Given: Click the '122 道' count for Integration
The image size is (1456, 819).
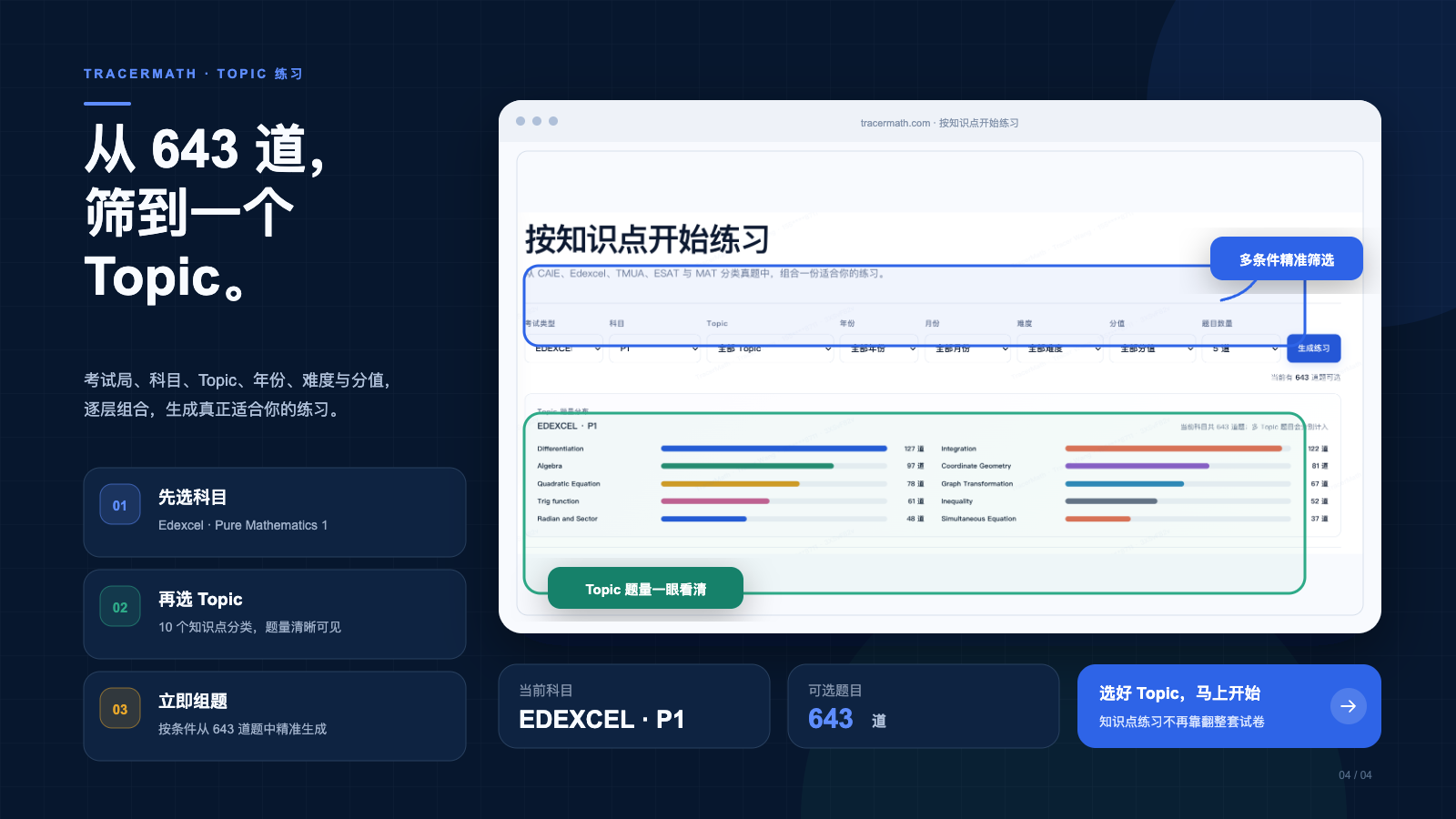Looking at the screenshot, I should pos(1318,449).
